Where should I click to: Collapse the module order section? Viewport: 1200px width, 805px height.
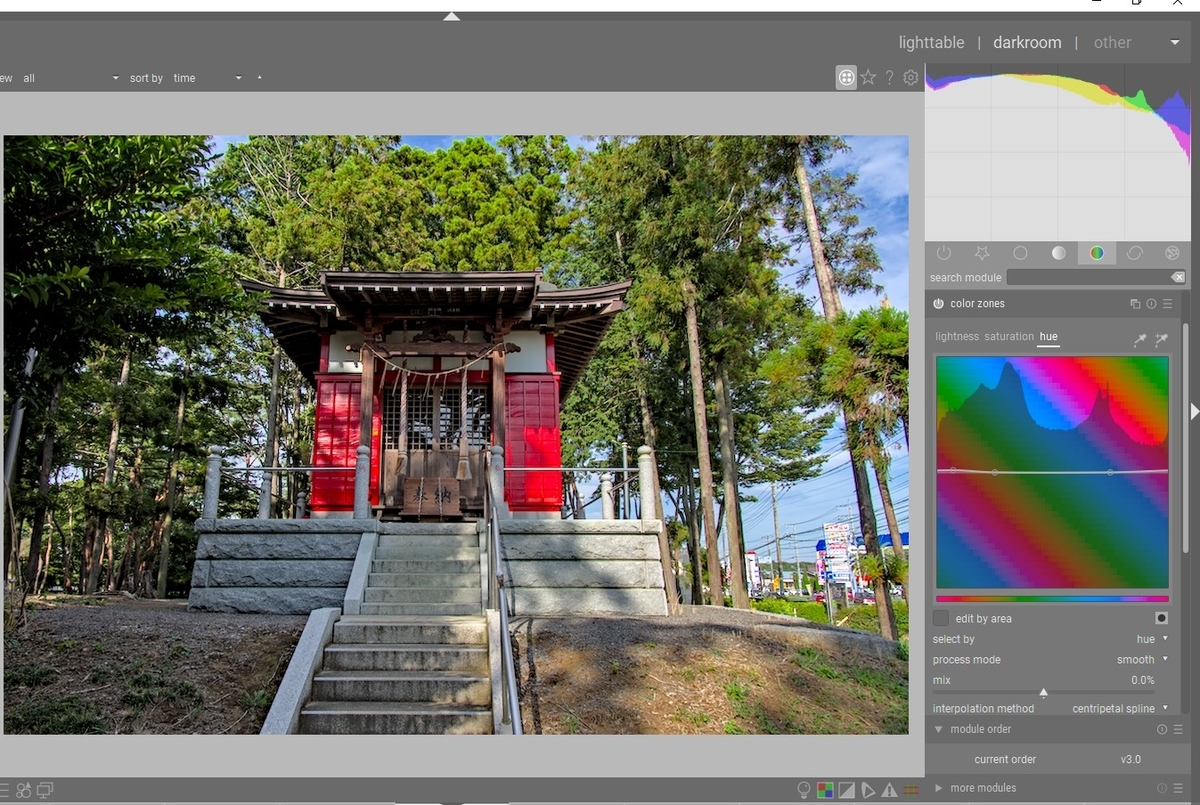point(938,730)
